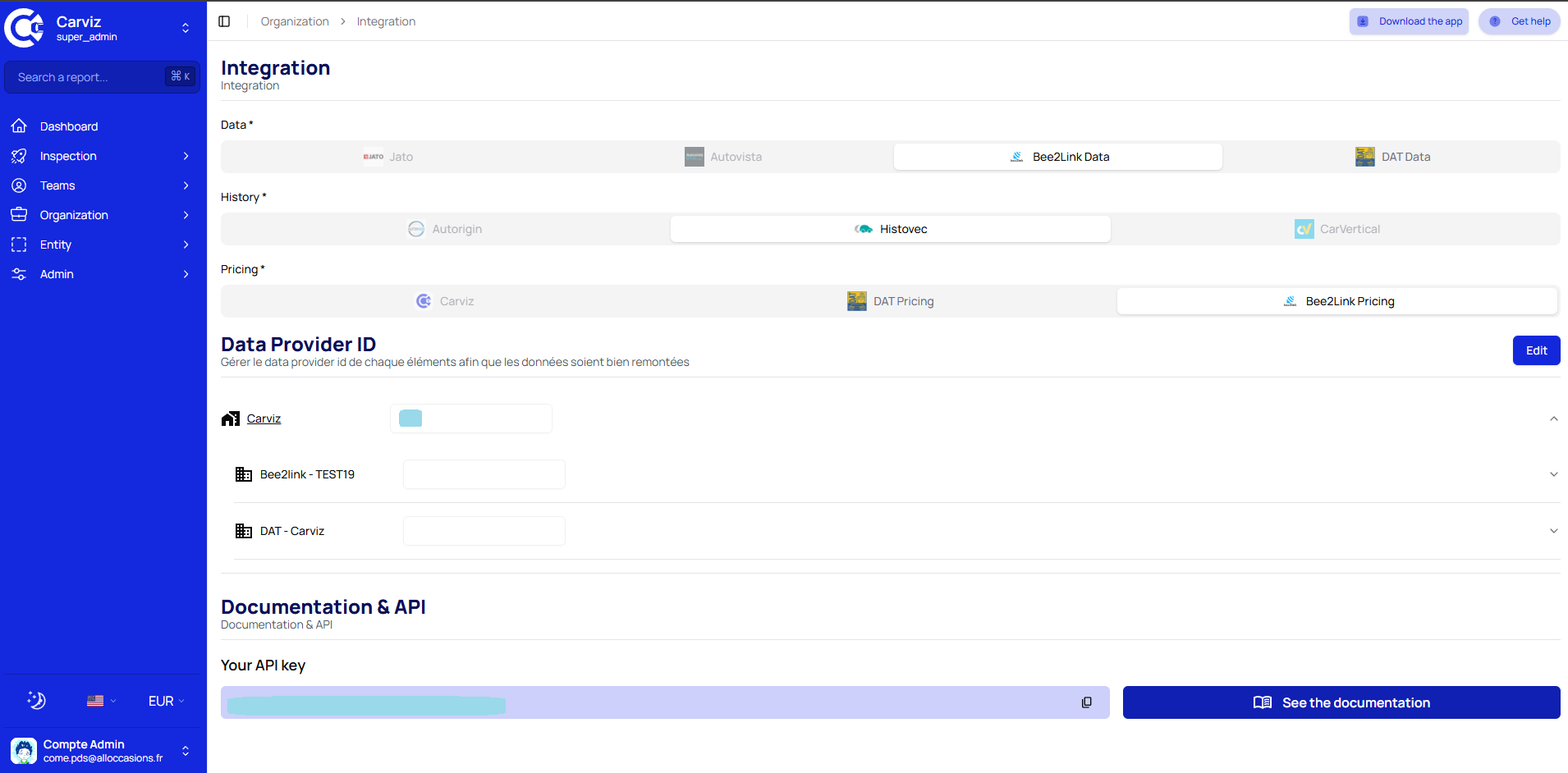
Task: Go to Organization breadcrumb
Action: click(x=295, y=21)
